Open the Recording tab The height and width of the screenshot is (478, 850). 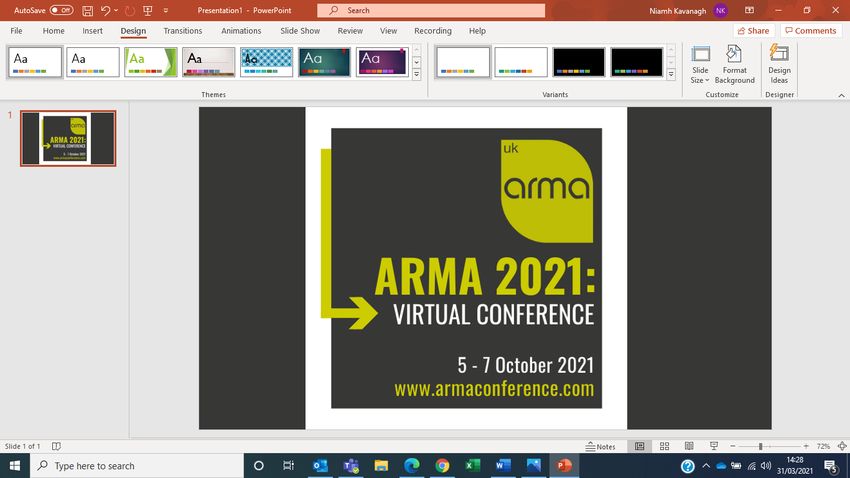433,31
